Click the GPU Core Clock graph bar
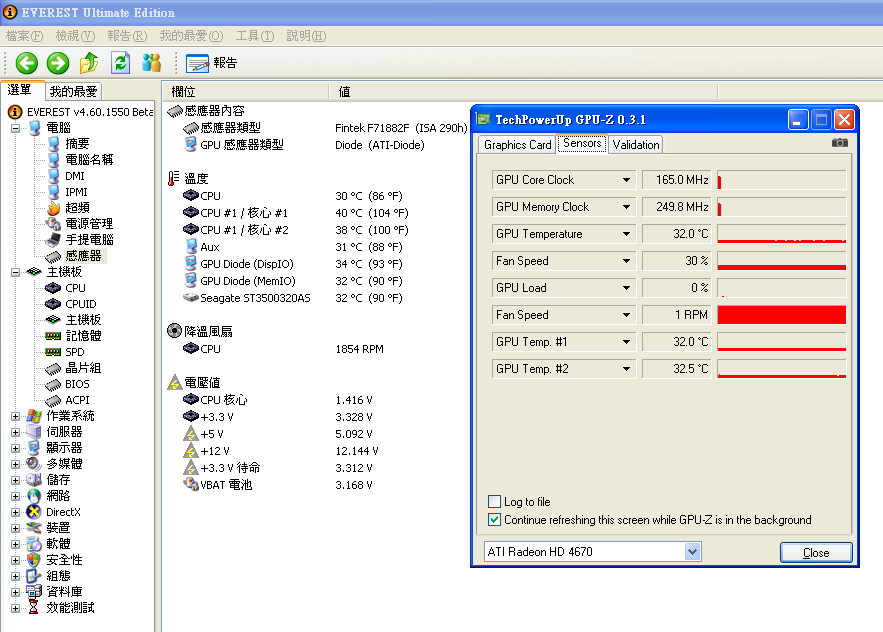 pos(782,180)
